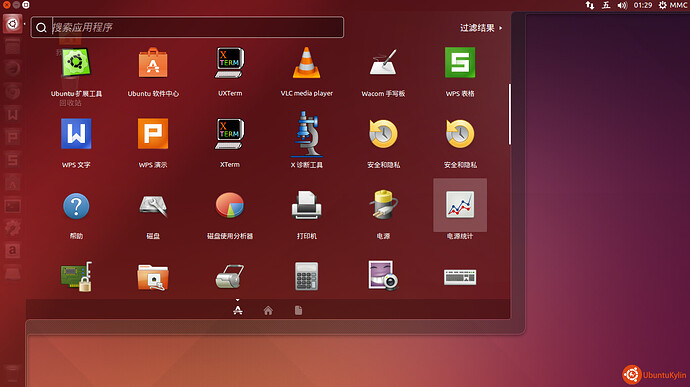Open WPS 文字 writer

tap(76, 134)
